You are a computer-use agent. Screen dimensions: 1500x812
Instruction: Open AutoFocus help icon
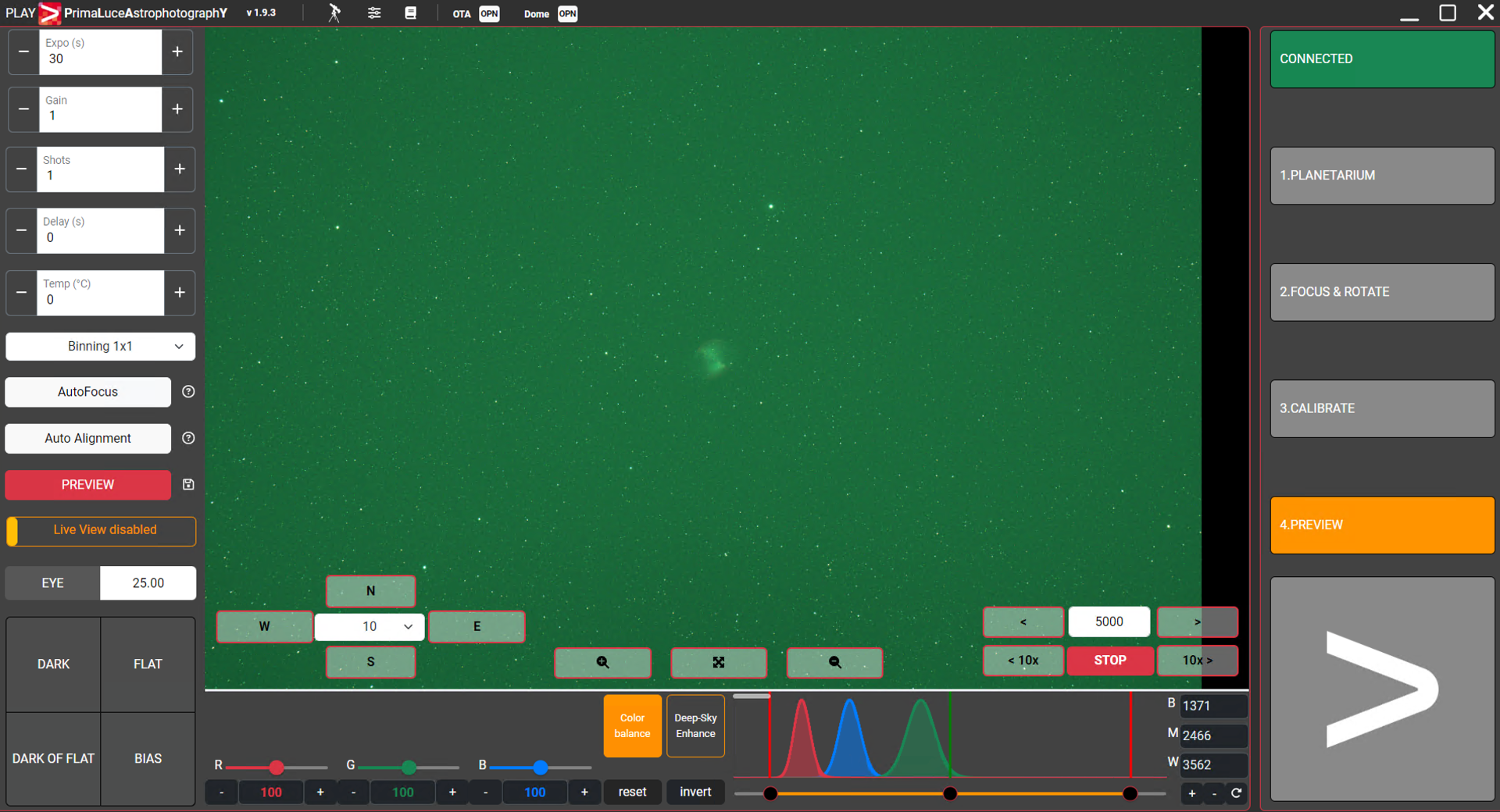188,392
